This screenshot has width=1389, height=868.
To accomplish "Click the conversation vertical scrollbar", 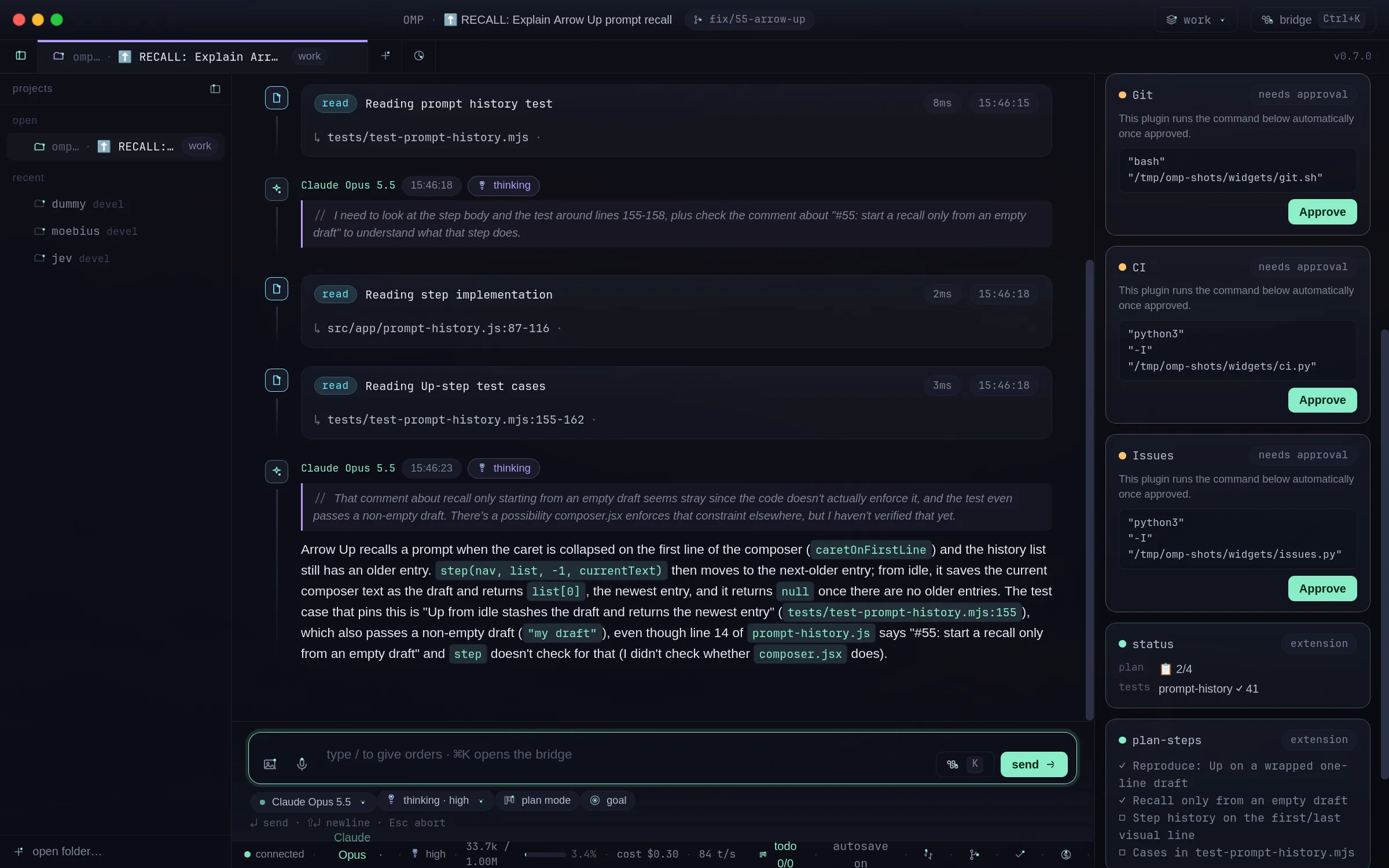I will [1089, 490].
